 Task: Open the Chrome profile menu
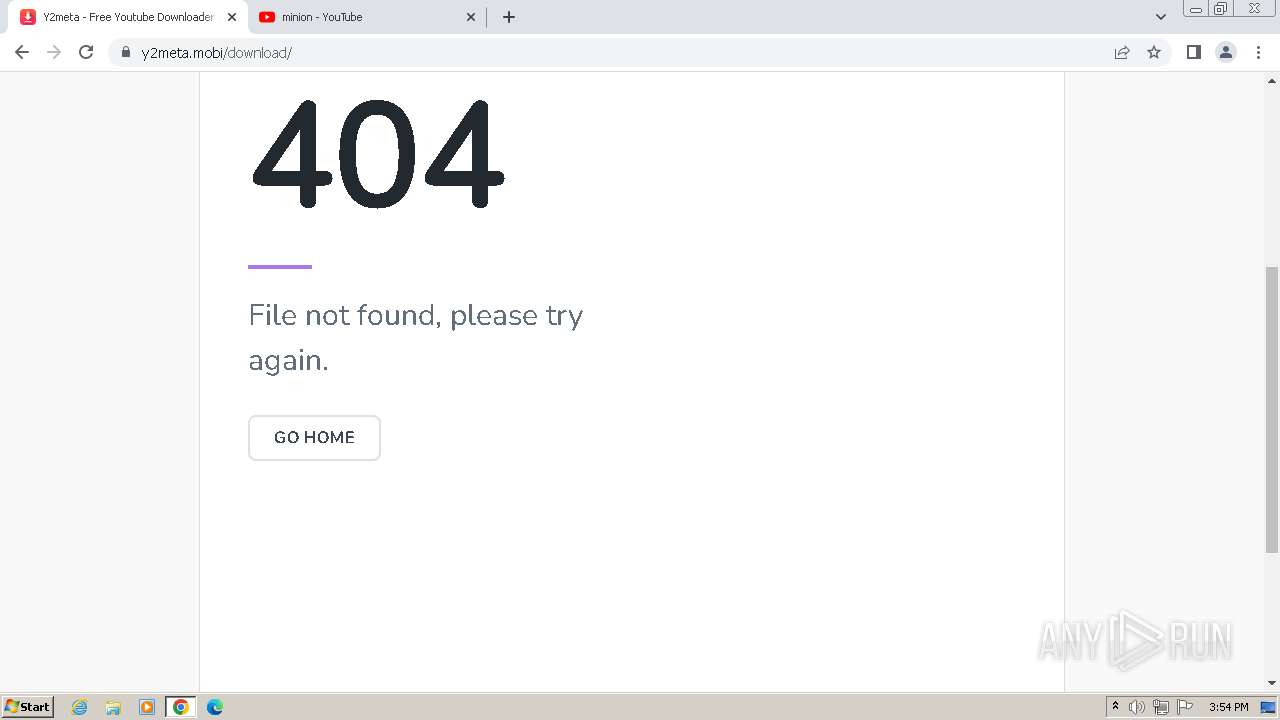(1226, 52)
